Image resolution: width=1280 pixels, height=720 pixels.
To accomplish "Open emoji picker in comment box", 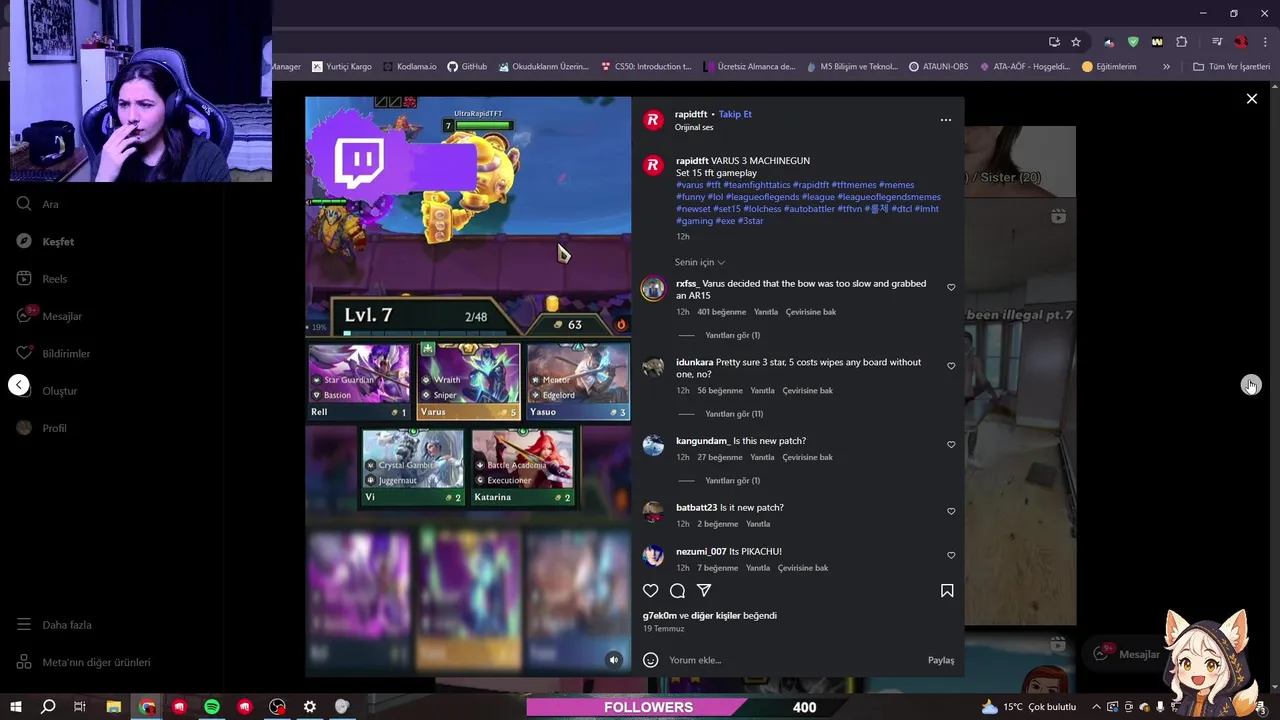I will click(651, 660).
